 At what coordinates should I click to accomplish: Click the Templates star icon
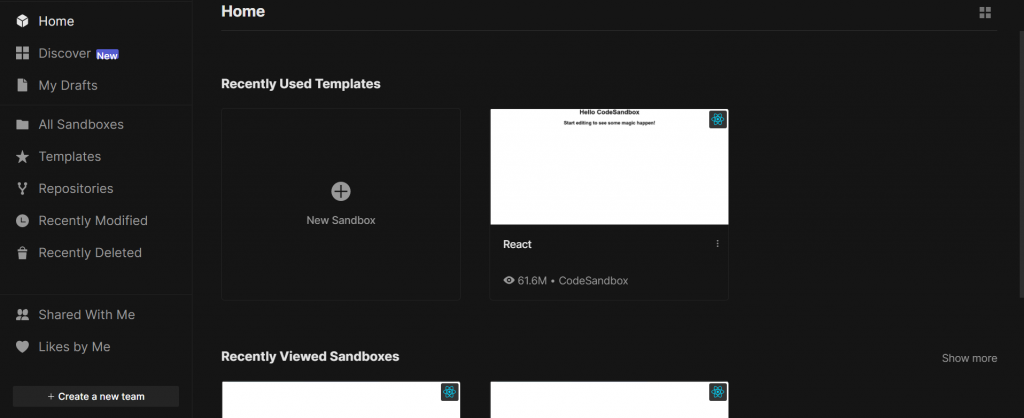click(x=22, y=157)
